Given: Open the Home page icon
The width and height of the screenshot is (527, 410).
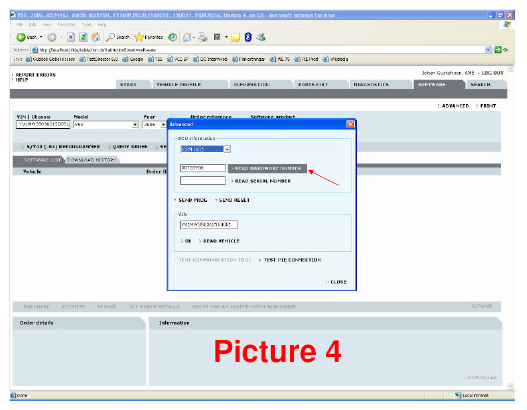Looking at the screenshot, I should click(x=96, y=37).
